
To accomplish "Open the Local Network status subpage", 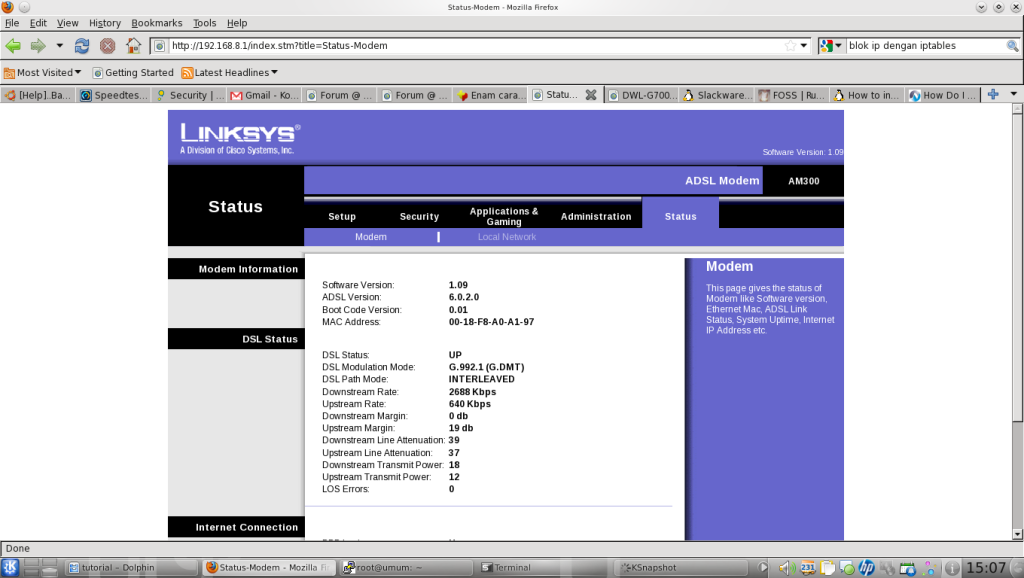I will [x=507, y=237].
